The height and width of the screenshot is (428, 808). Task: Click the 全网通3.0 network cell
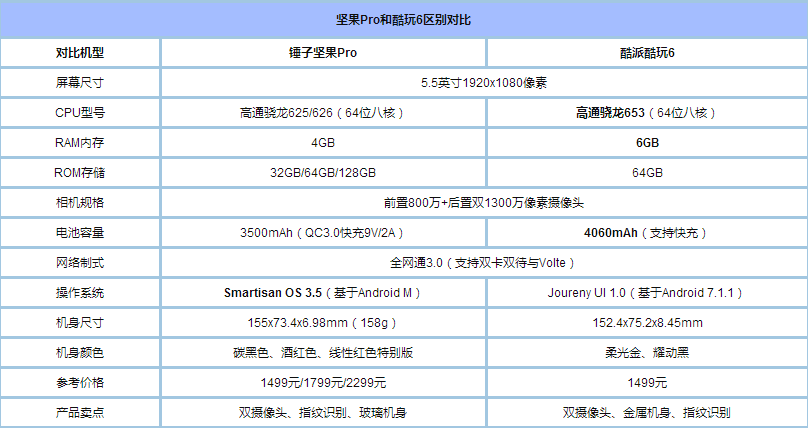pos(484,263)
